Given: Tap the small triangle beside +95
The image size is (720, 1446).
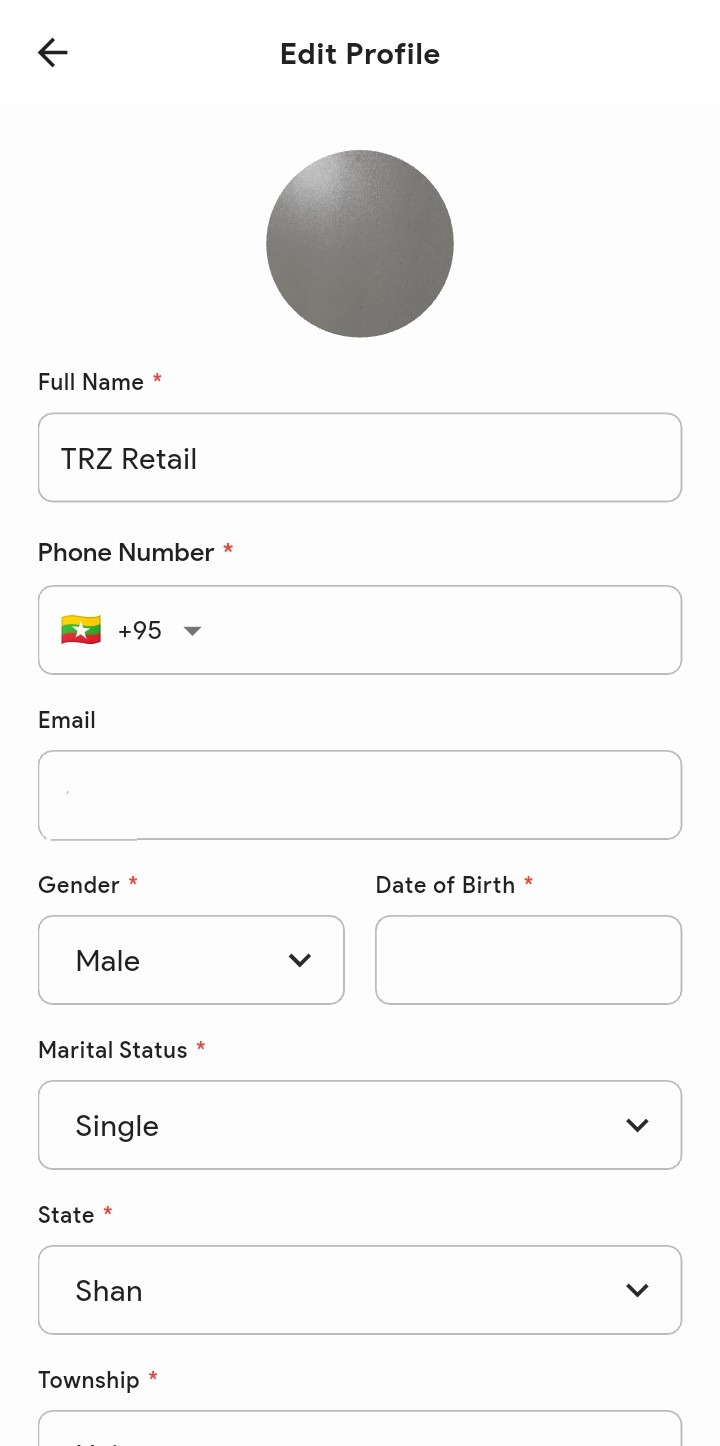Looking at the screenshot, I should coord(193,631).
